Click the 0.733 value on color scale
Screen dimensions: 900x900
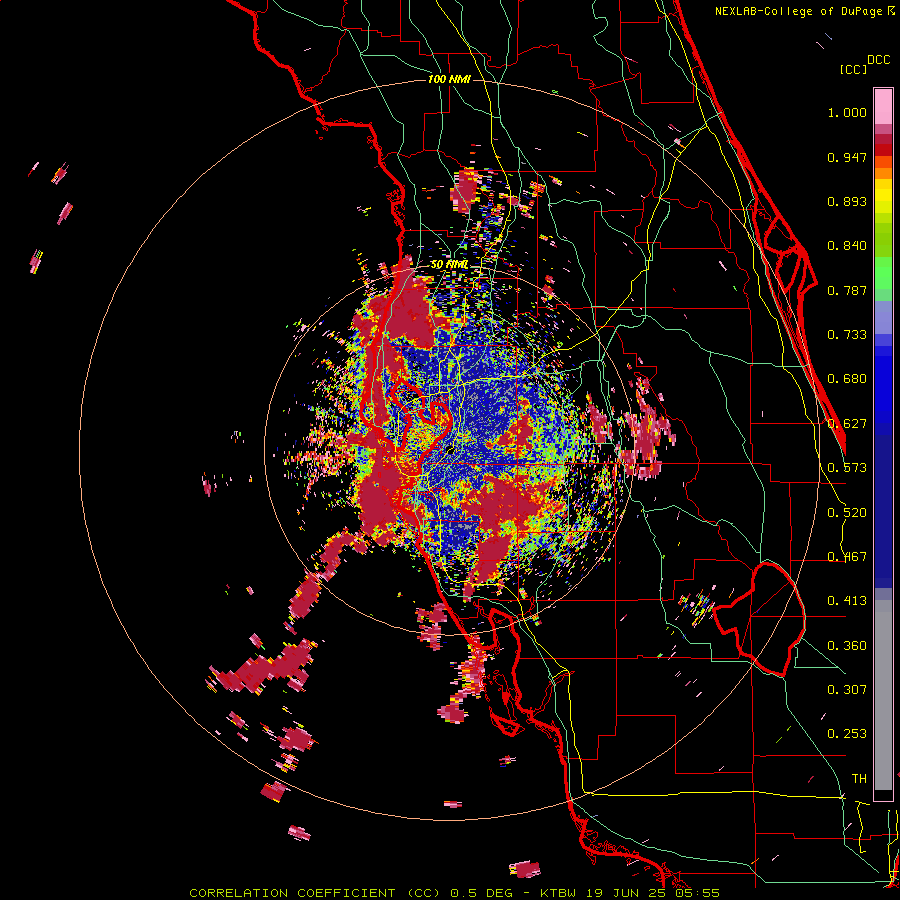(x=847, y=335)
